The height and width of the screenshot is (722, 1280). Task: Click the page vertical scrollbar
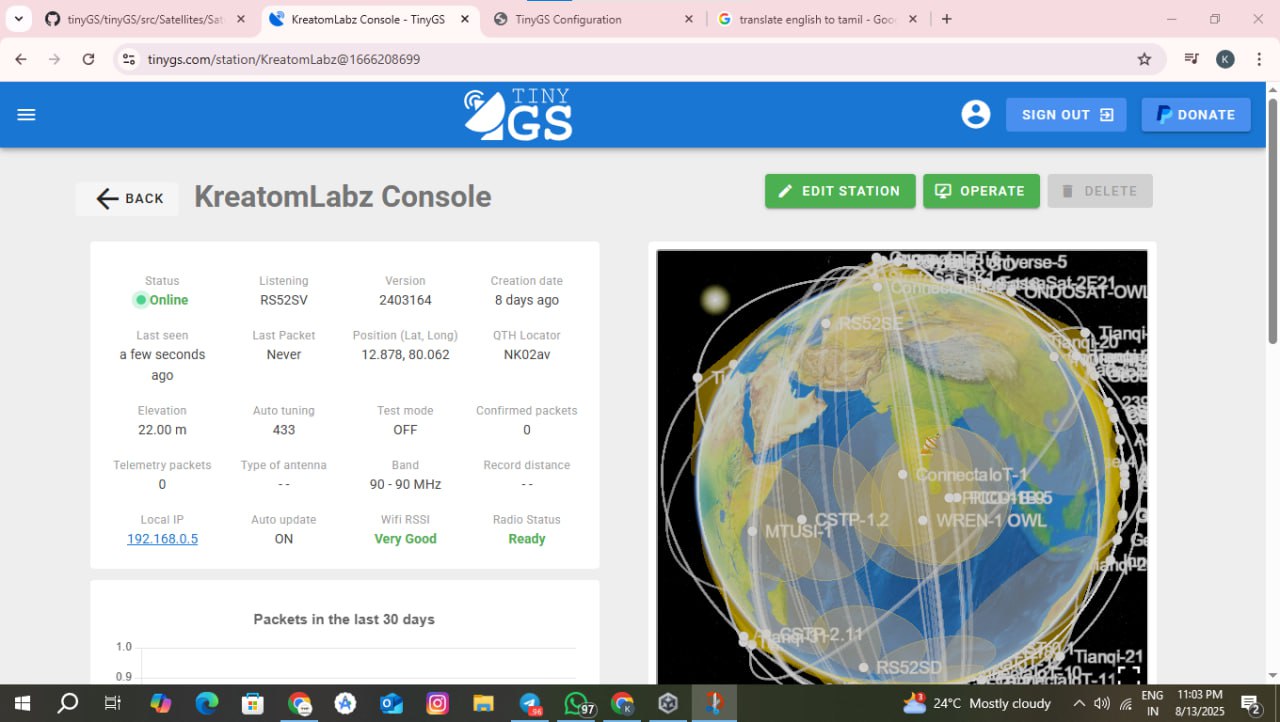pyautogui.click(x=1272, y=220)
